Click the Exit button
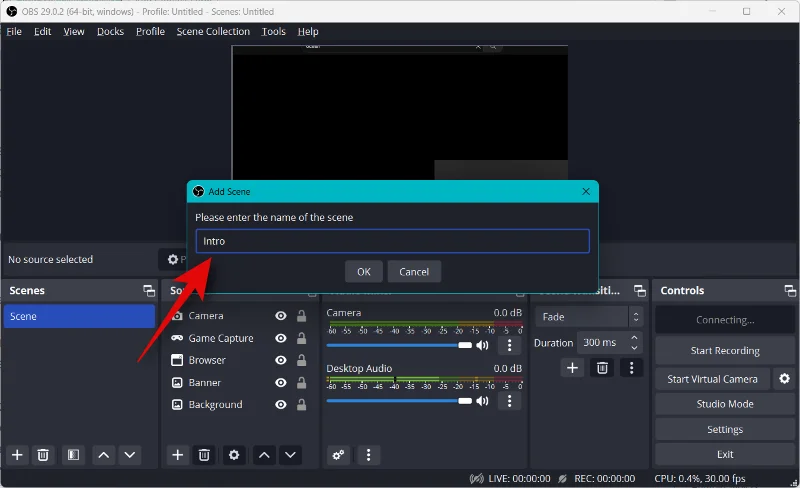Screen dimensions: 800x488 (x=725, y=454)
